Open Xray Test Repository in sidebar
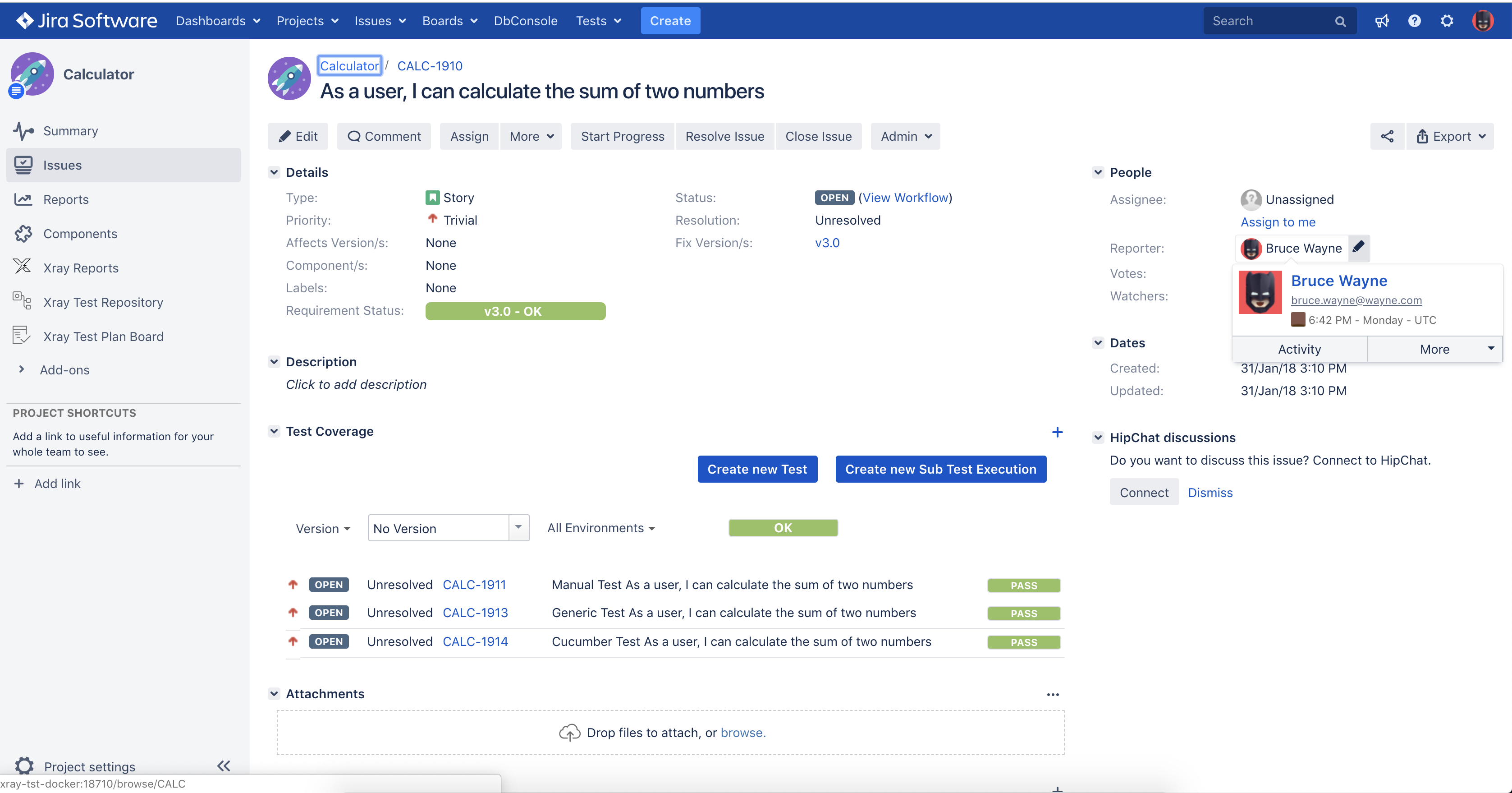 point(103,302)
